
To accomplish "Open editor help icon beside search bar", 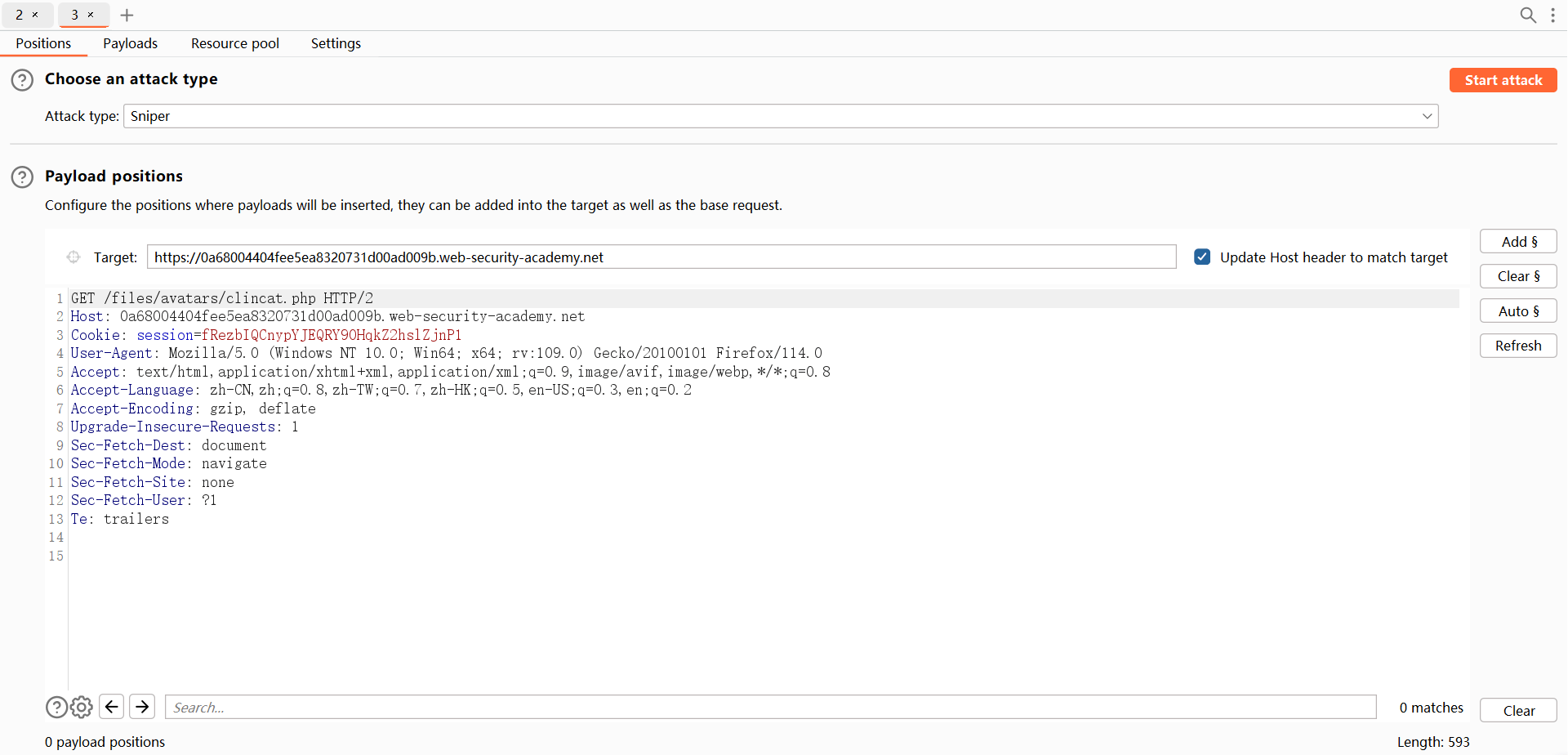I will pyautogui.click(x=56, y=707).
